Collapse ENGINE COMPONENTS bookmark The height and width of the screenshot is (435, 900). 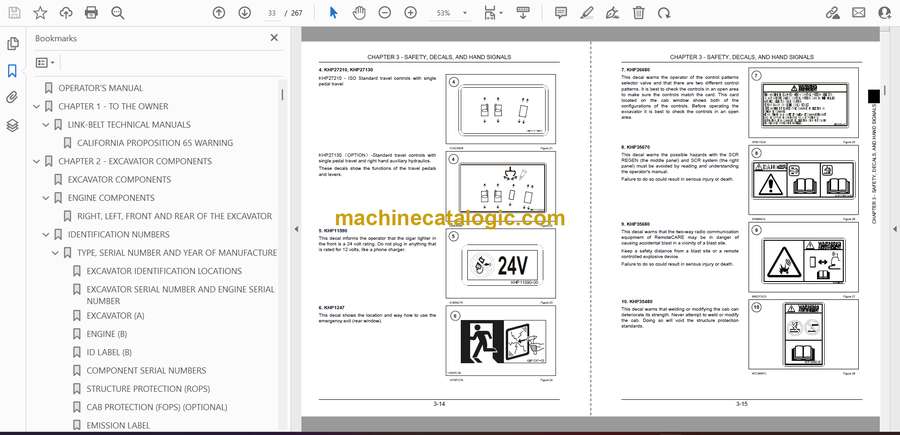pyautogui.click(x=46, y=198)
